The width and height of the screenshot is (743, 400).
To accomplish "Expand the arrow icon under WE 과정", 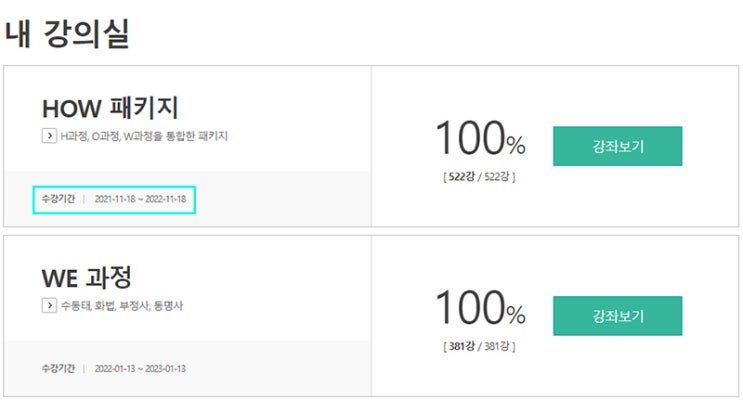I will point(48,306).
